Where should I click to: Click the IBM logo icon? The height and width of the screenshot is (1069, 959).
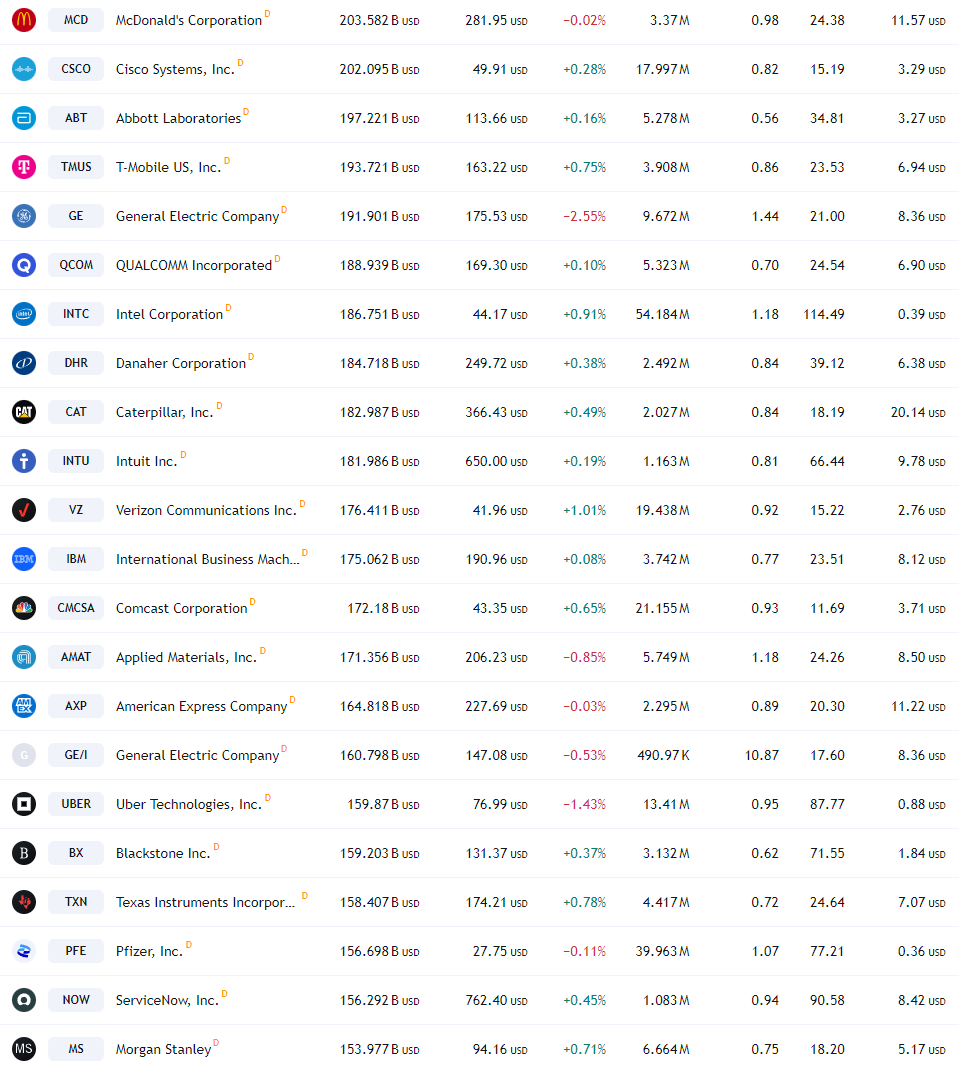tap(24, 559)
